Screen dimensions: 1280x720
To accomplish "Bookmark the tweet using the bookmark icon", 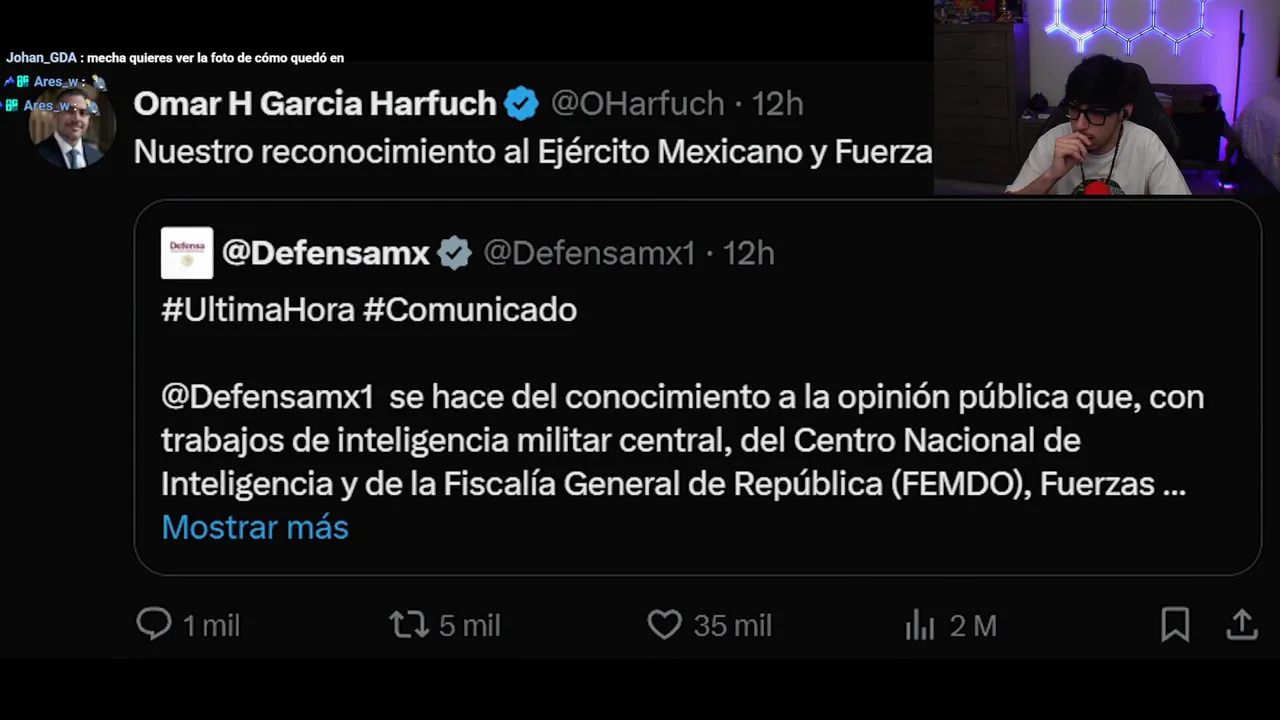I will 1175,625.
